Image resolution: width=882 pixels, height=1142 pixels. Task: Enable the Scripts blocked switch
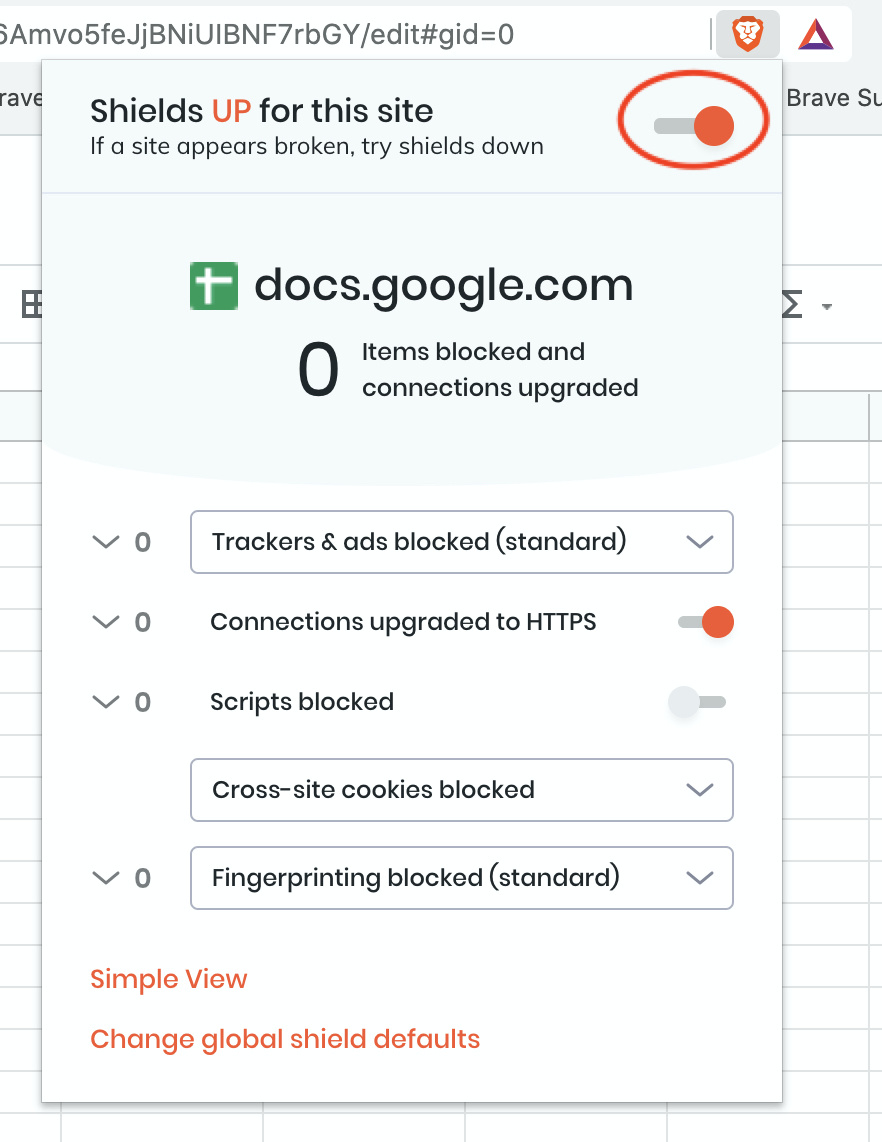[x=697, y=702]
